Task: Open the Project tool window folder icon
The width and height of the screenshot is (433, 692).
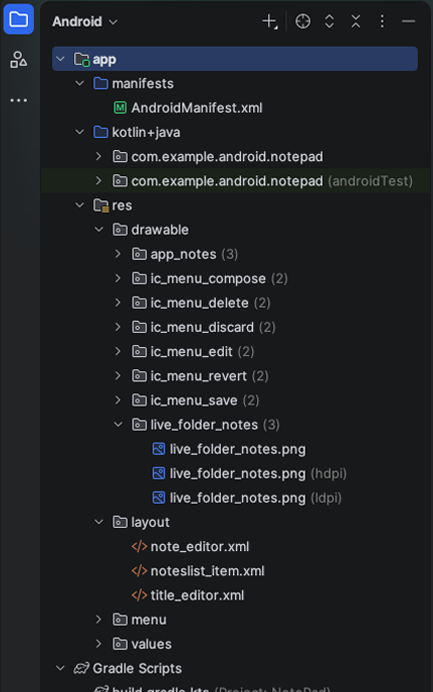Action: [19, 19]
